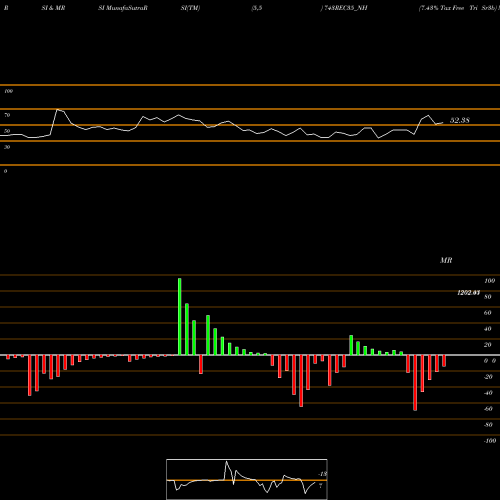Click the deepest red bar near chart's right
The height and width of the screenshot is (500, 500).
click(415, 383)
